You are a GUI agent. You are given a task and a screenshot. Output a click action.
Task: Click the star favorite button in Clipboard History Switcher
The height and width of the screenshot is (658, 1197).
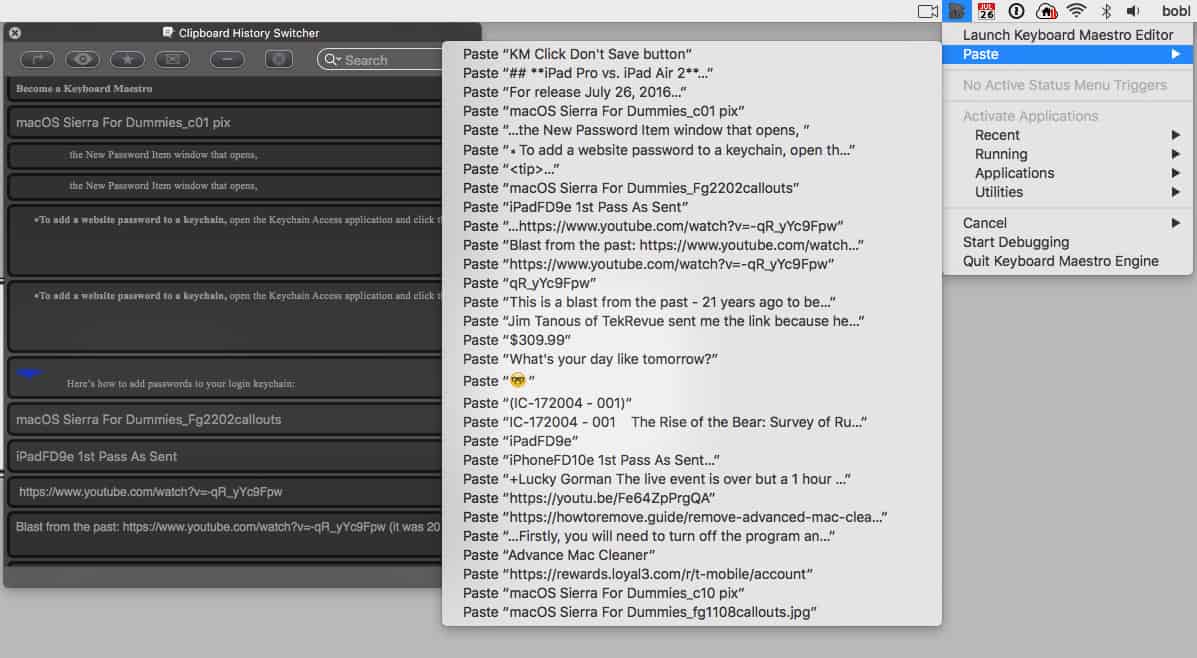(127, 60)
